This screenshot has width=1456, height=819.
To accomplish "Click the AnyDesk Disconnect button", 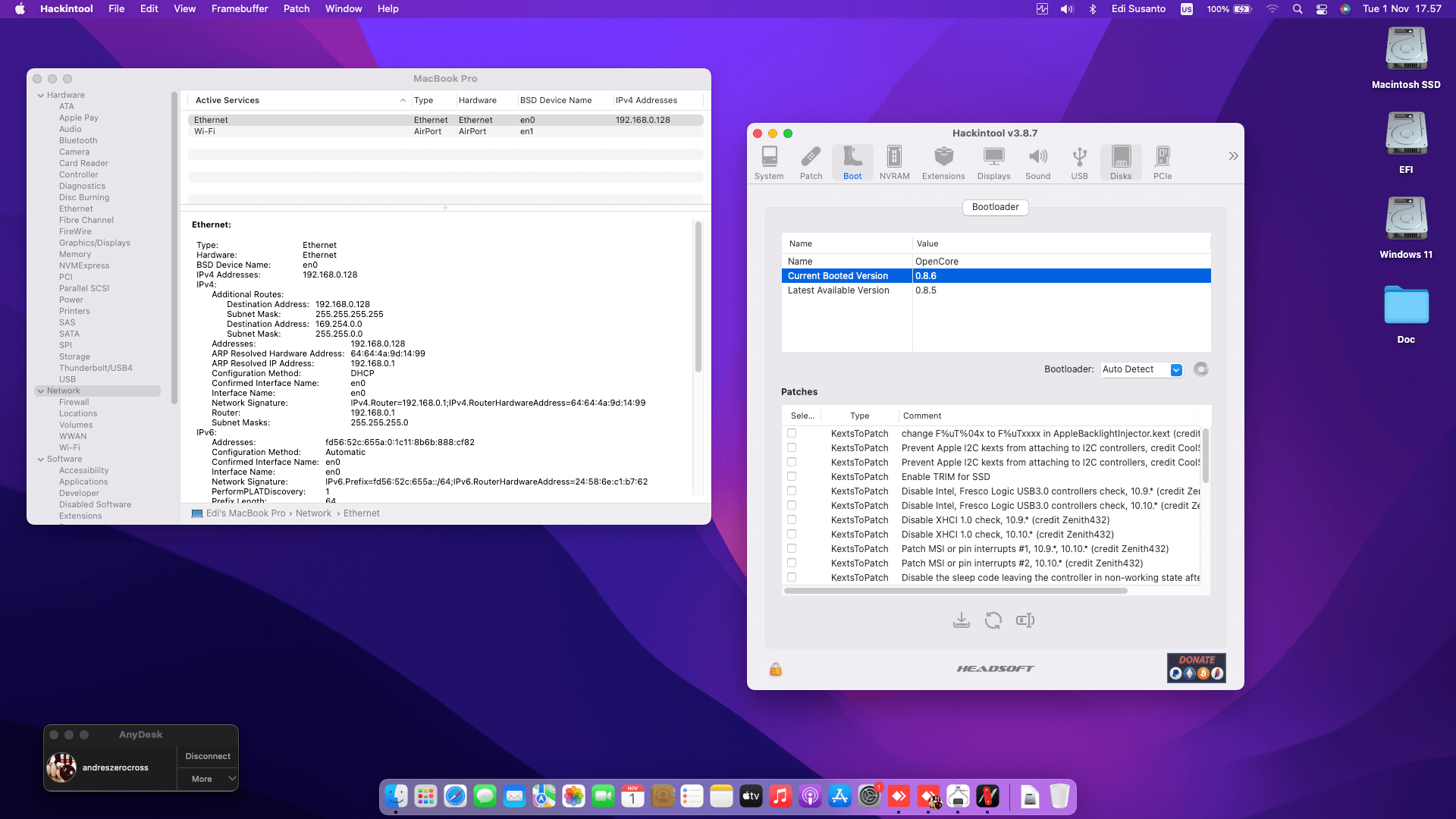I will (x=208, y=756).
